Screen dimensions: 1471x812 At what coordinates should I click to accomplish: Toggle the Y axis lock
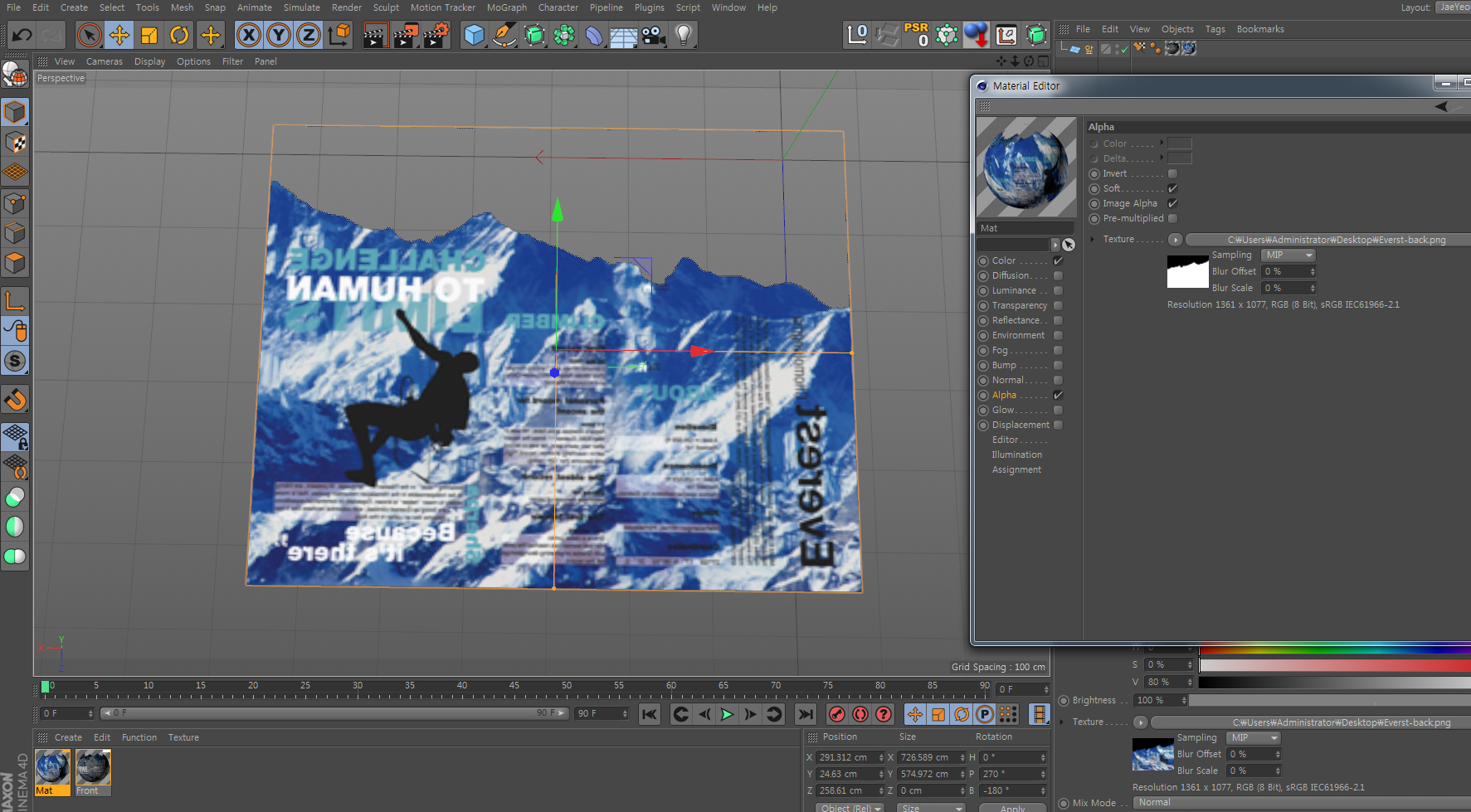(x=279, y=35)
